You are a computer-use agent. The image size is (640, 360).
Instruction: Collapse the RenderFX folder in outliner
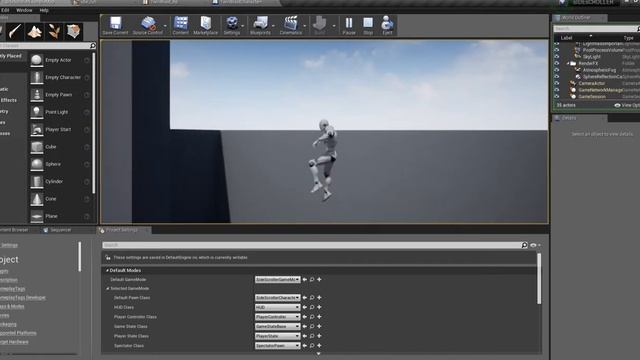[x=568, y=64]
